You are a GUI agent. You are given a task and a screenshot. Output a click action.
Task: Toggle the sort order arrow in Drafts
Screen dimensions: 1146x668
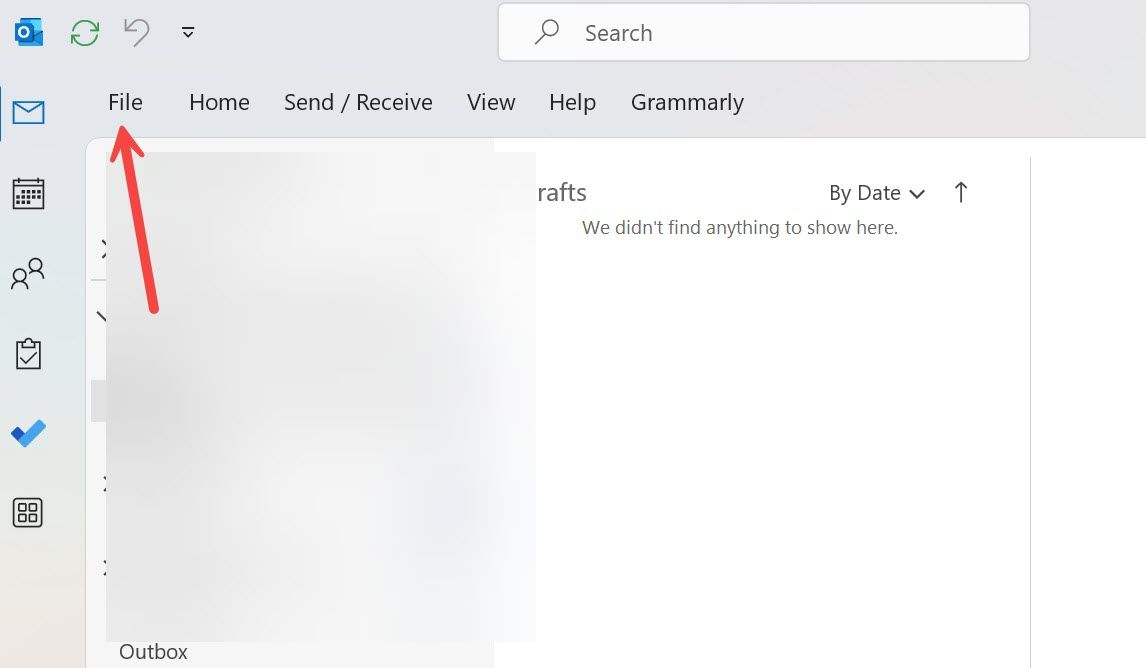click(960, 192)
